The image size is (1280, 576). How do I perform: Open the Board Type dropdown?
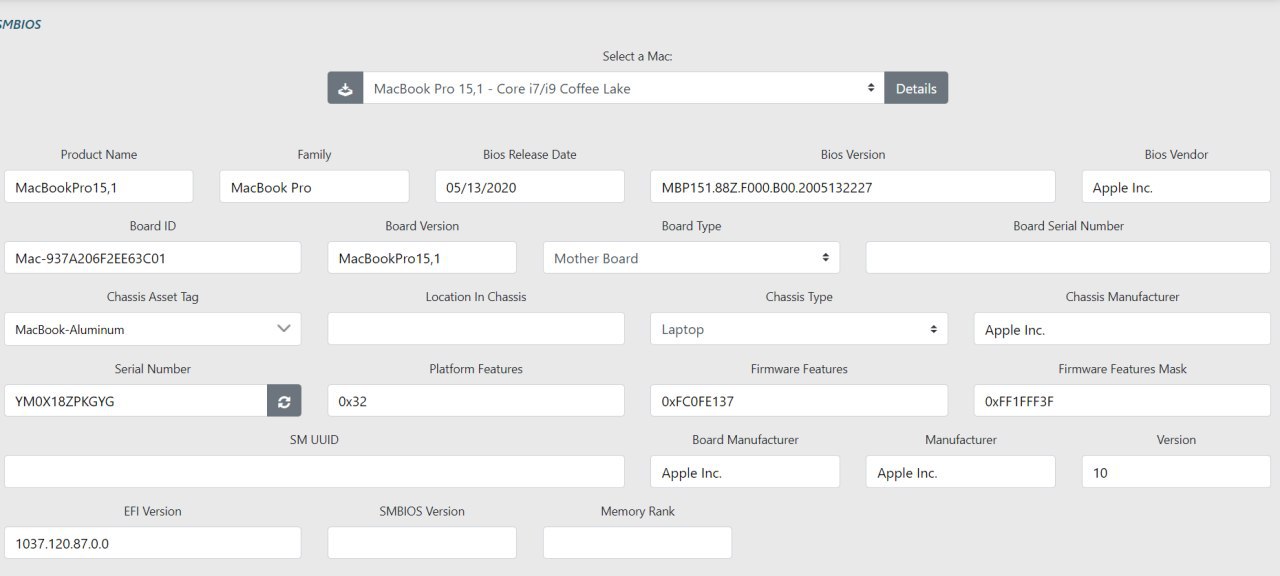coord(691,258)
